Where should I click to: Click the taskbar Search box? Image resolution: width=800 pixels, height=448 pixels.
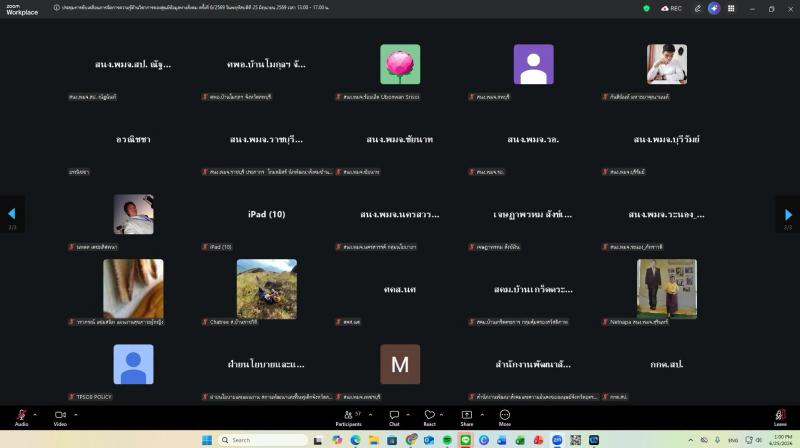(263, 440)
